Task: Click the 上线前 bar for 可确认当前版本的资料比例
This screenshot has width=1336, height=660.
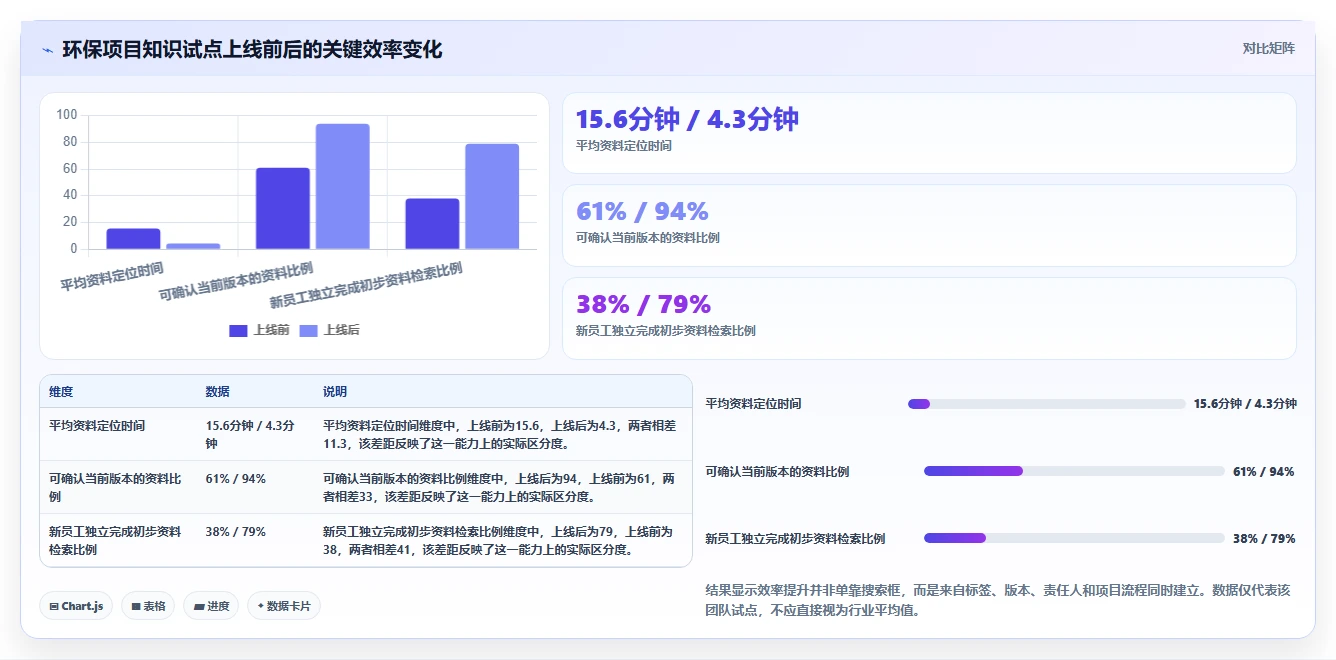Action: [283, 208]
